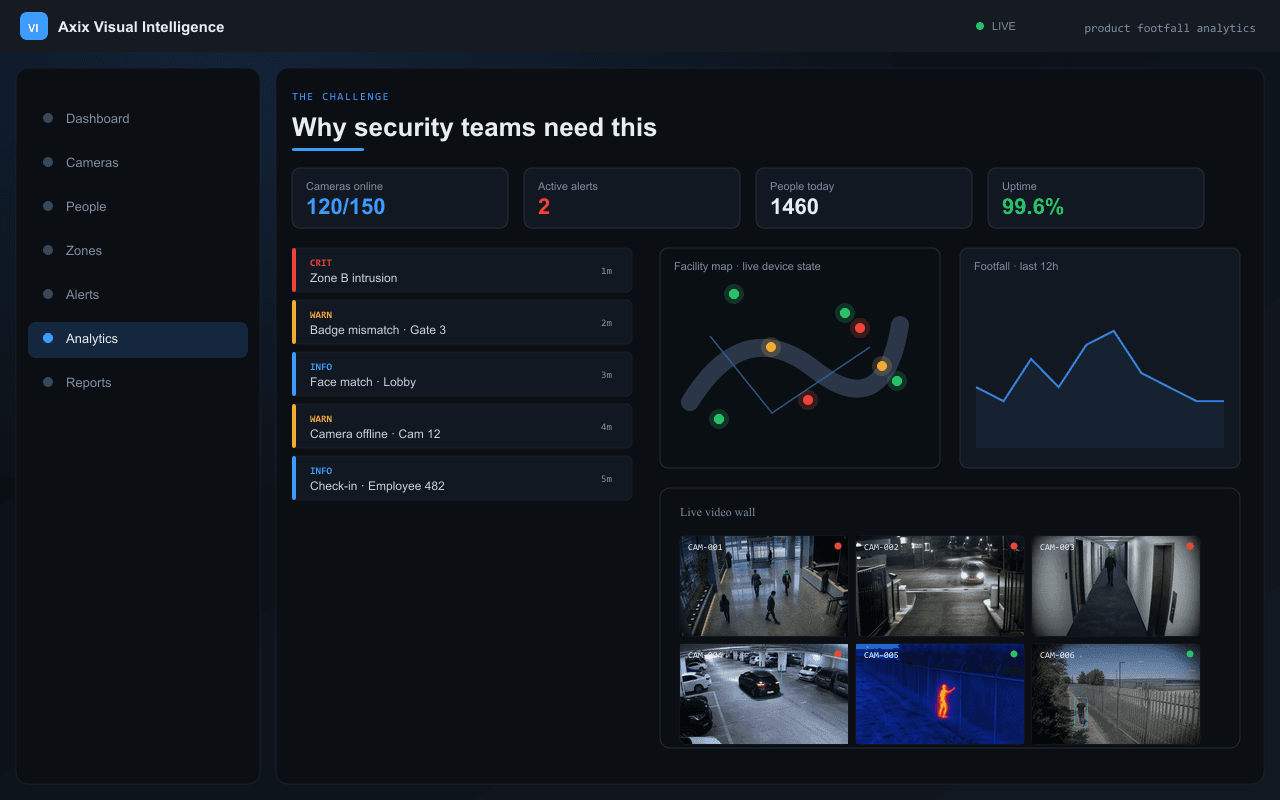
Task: Open the Cameras online 120/150 card
Action: 400,198
